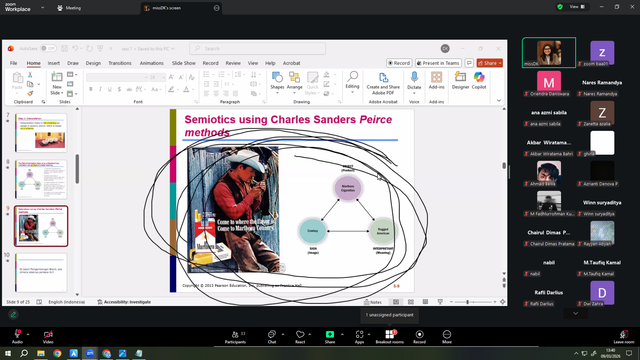640x360 pixels.
Task: Click English (Indonesia) language indicator
Action: [67, 302]
